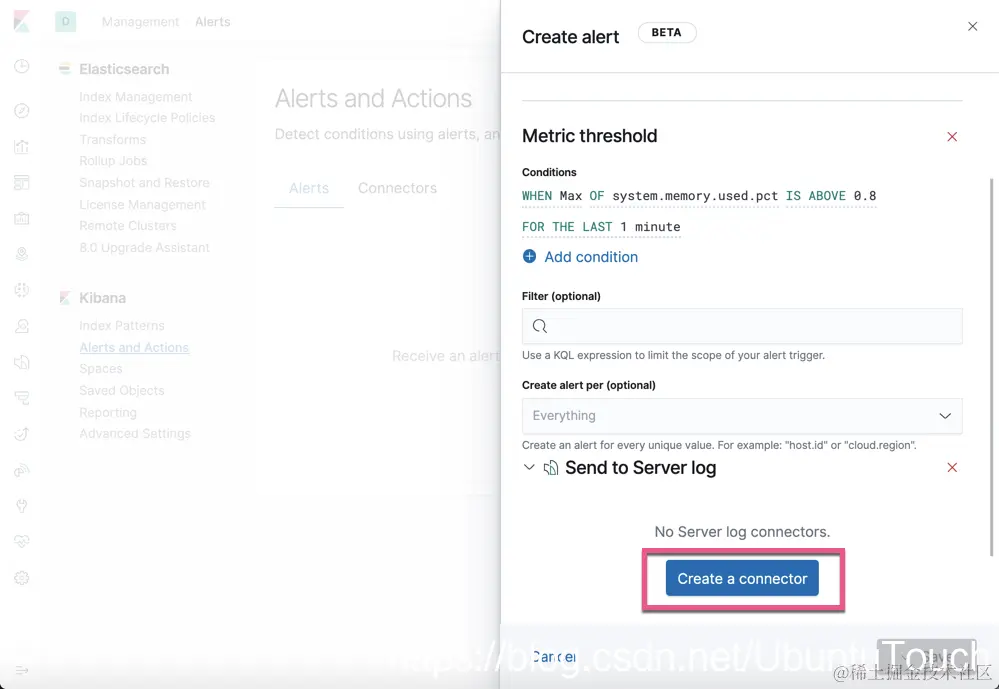Click the Cancel button in flyout footer

click(554, 656)
